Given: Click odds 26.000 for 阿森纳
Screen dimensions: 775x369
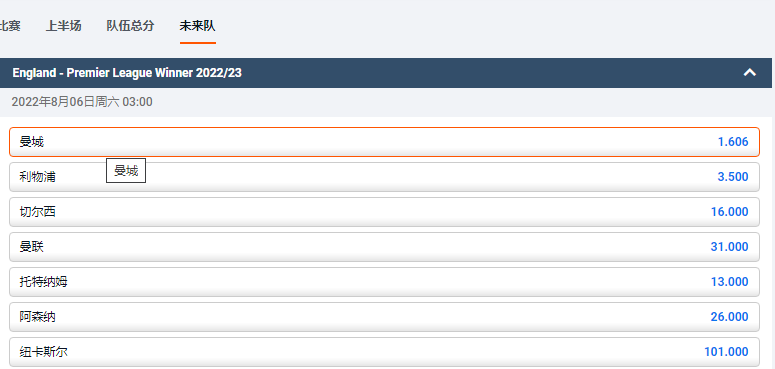Looking at the screenshot, I should point(730,317).
